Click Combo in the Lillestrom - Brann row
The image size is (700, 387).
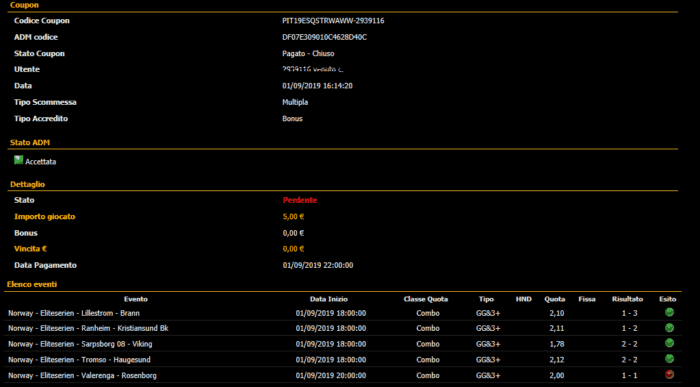click(x=428, y=313)
